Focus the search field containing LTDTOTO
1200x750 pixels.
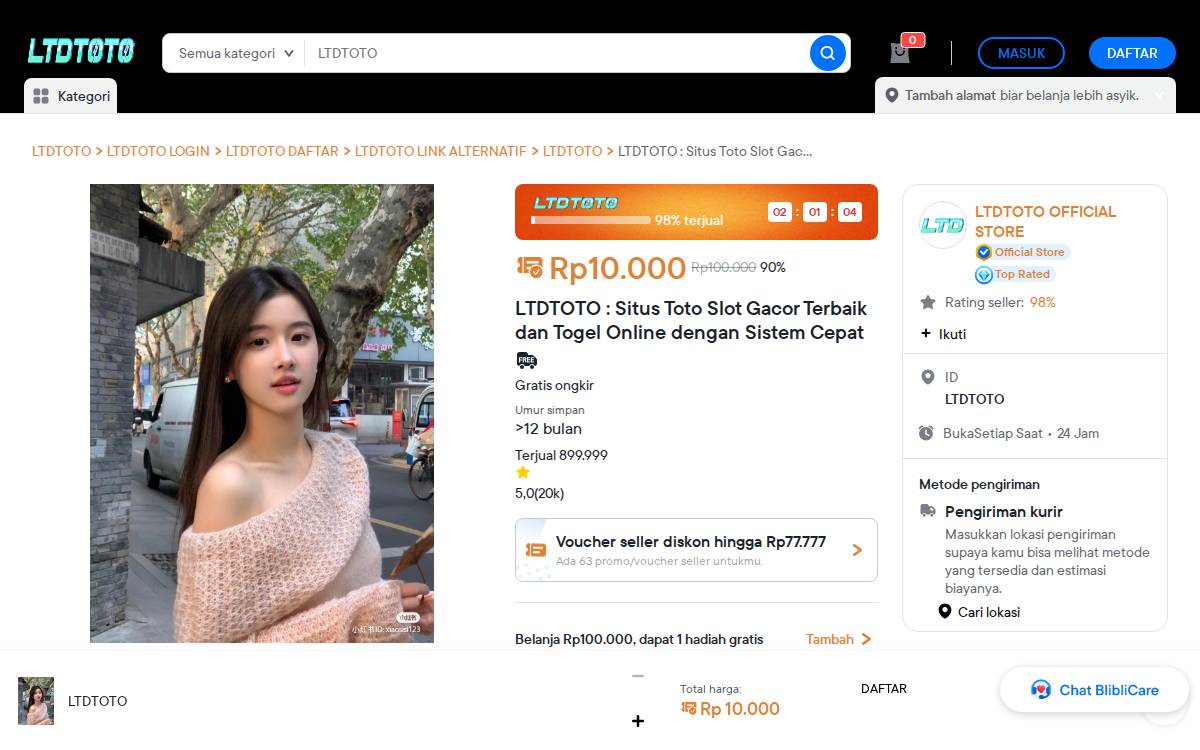point(556,53)
